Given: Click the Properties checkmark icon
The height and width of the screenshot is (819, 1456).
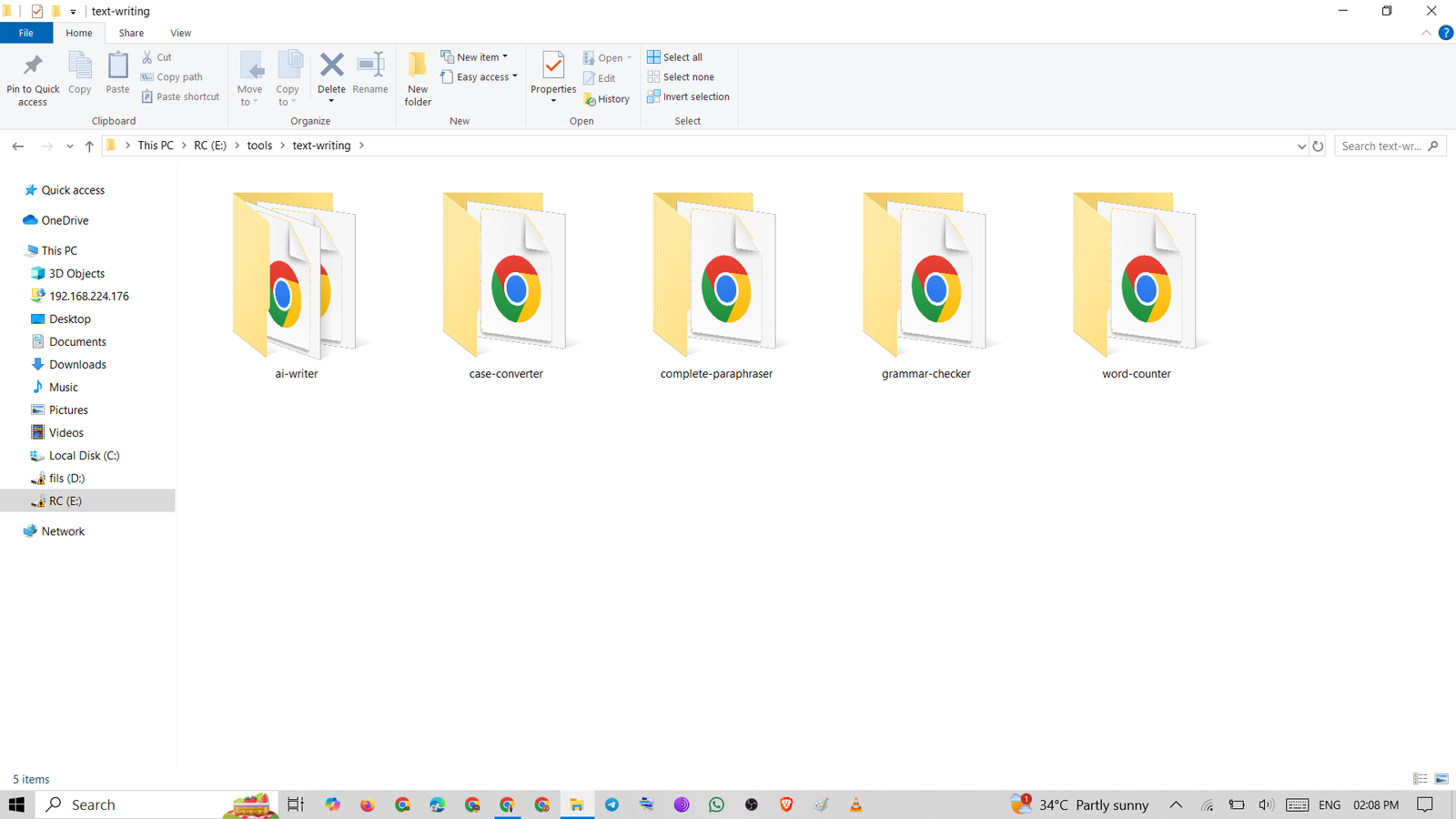Looking at the screenshot, I should coord(553,65).
